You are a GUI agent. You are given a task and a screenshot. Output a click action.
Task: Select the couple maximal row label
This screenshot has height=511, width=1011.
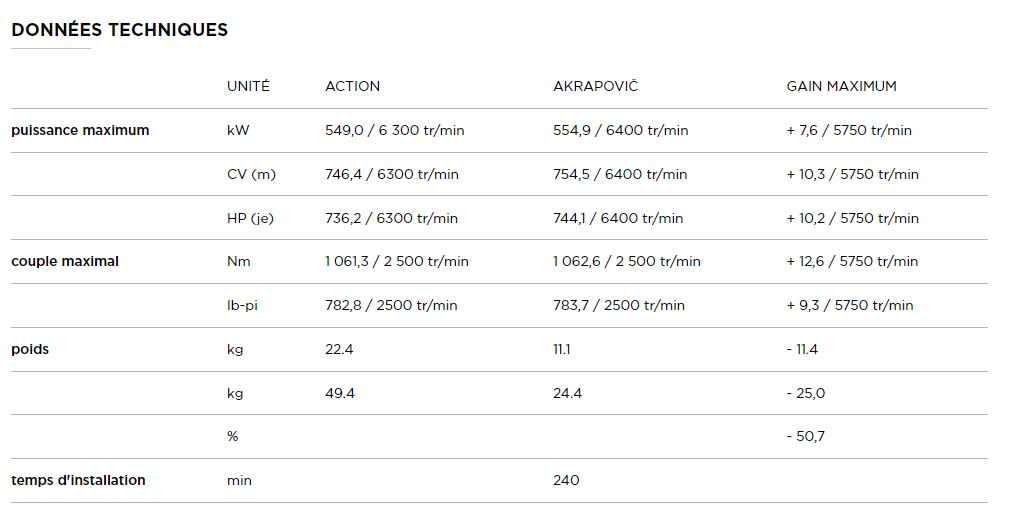(65, 261)
